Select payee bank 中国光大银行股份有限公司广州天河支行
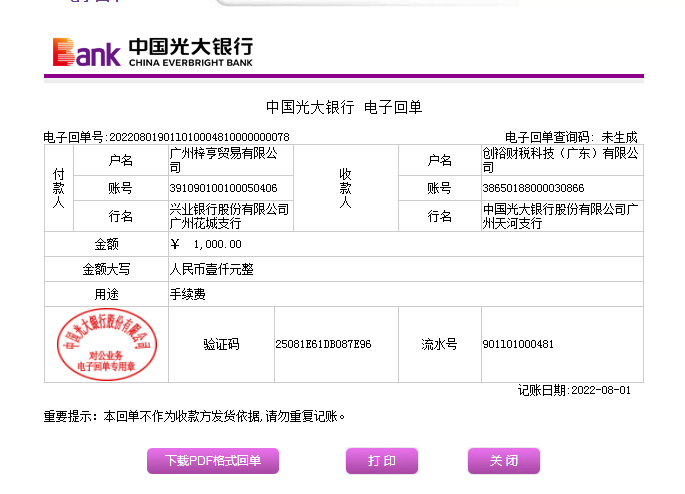The width and height of the screenshot is (685, 494). pyautogui.click(x=560, y=216)
